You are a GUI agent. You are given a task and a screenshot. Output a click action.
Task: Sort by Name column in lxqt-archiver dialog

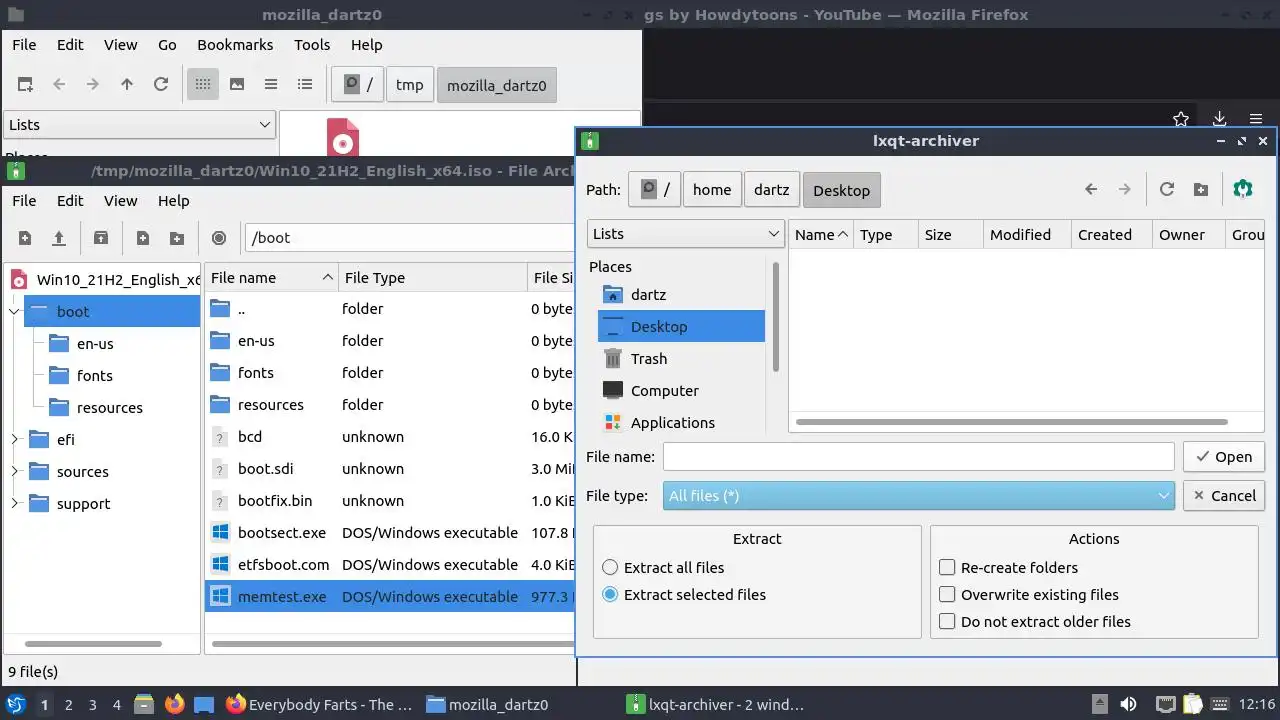(821, 235)
